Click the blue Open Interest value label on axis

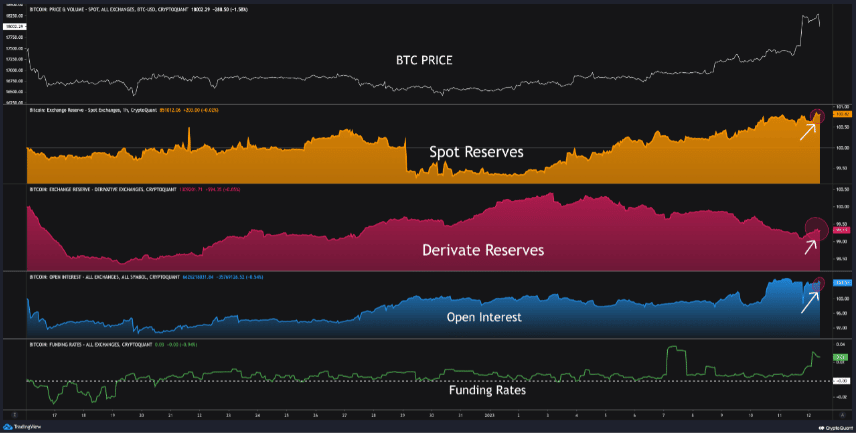point(841,283)
